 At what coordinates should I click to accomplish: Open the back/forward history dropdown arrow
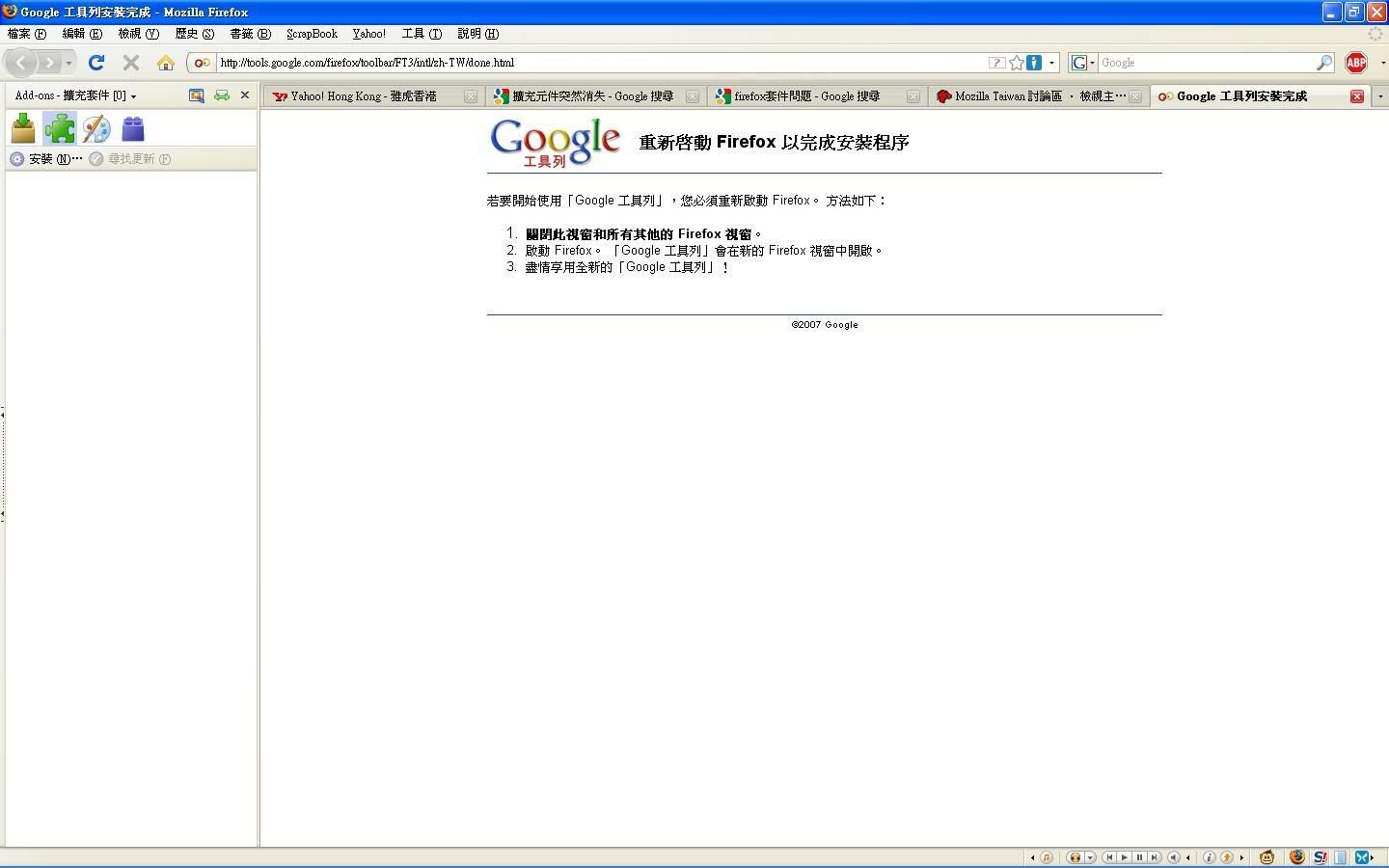coord(68,64)
